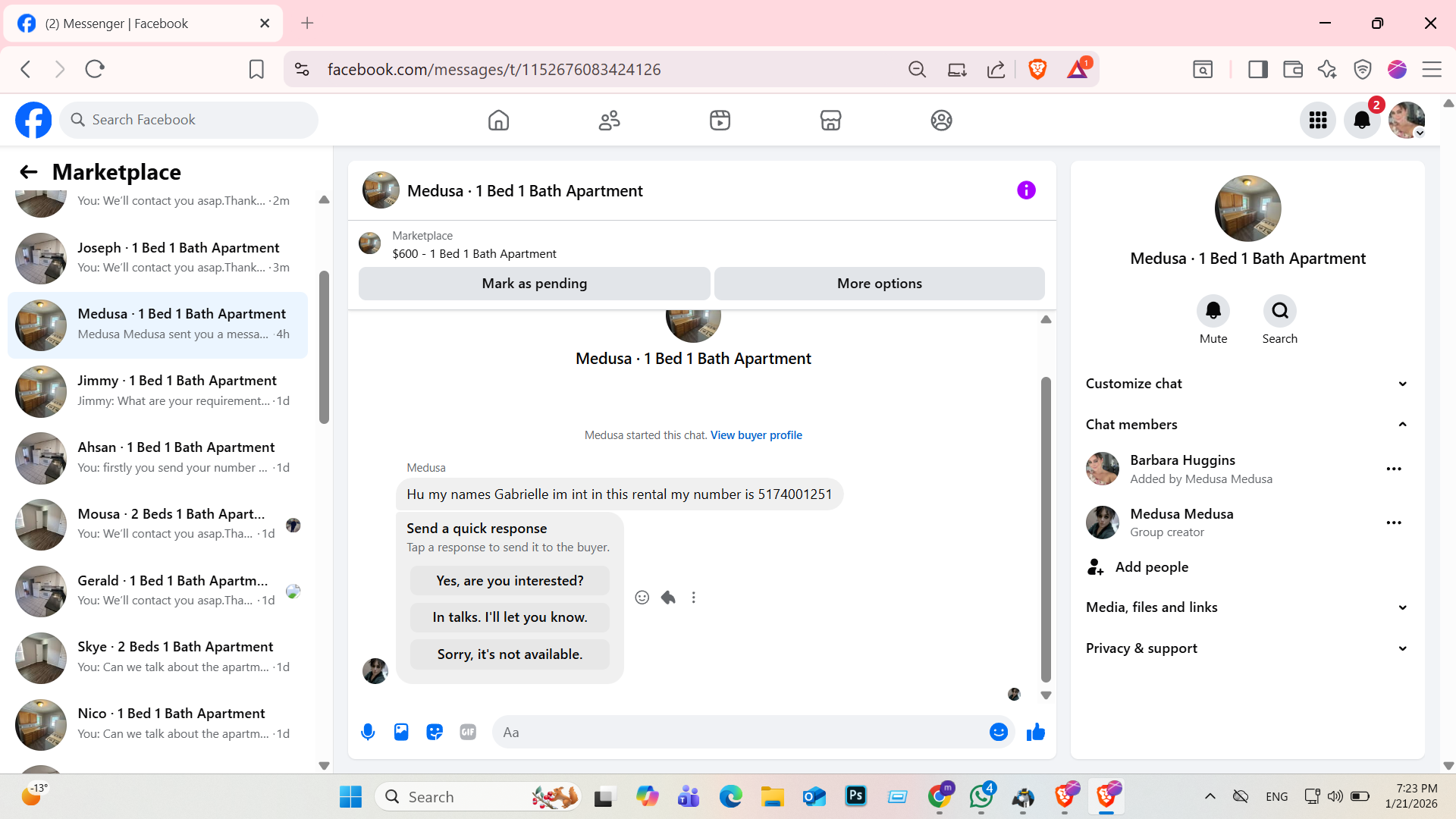
Task: Open View buyer profile link
Action: tap(756, 435)
